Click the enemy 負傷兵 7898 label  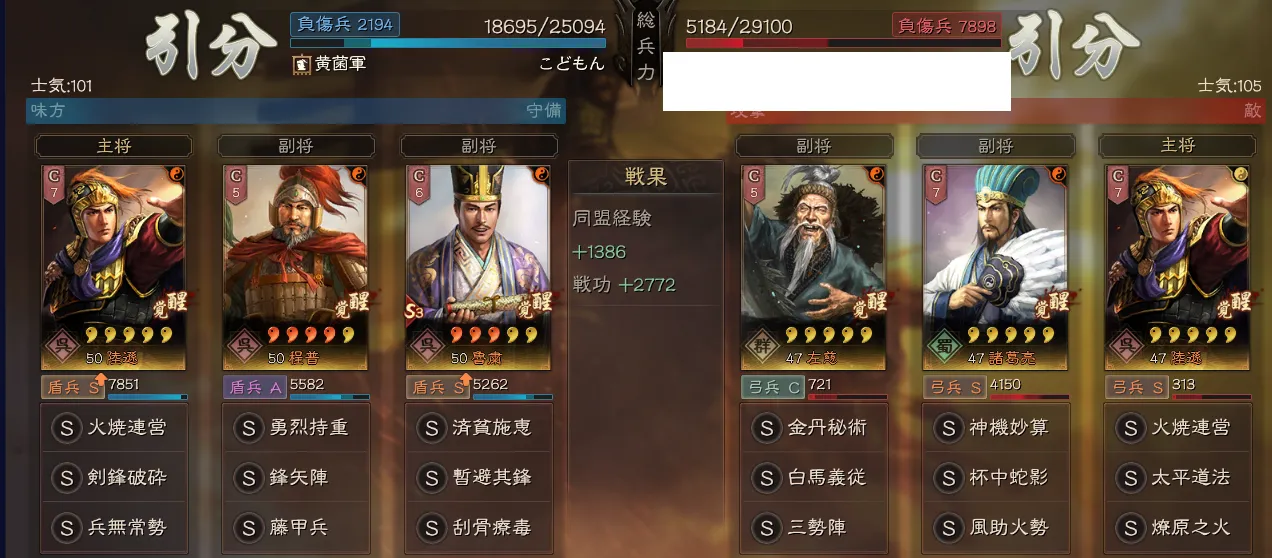(x=946, y=25)
